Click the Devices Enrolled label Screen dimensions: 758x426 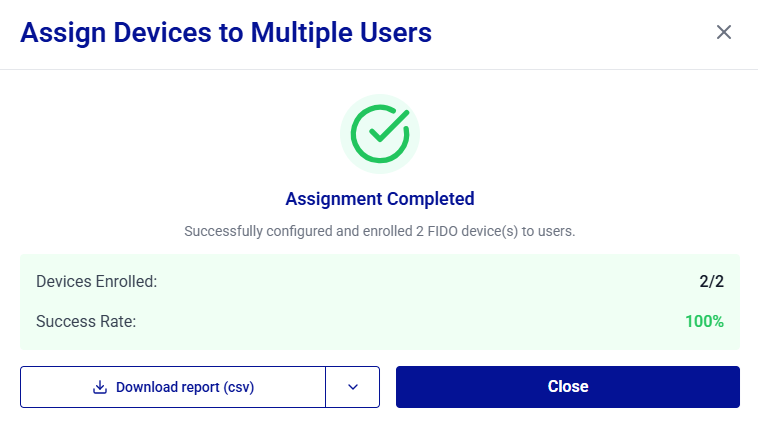tap(97, 281)
